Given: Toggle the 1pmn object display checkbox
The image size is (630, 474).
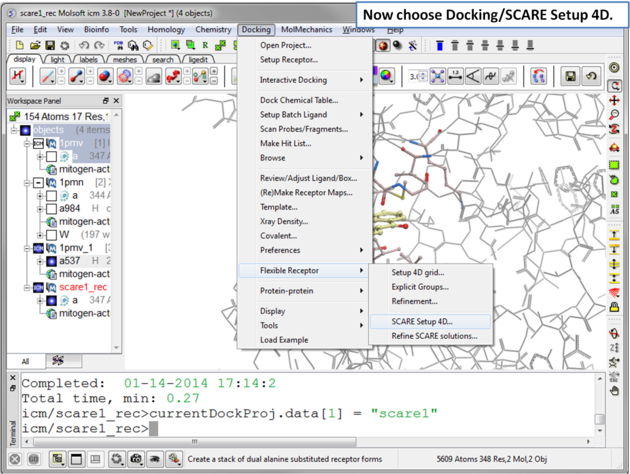Looking at the screenshot, I should pyautogui.click(x=38, y=183).
